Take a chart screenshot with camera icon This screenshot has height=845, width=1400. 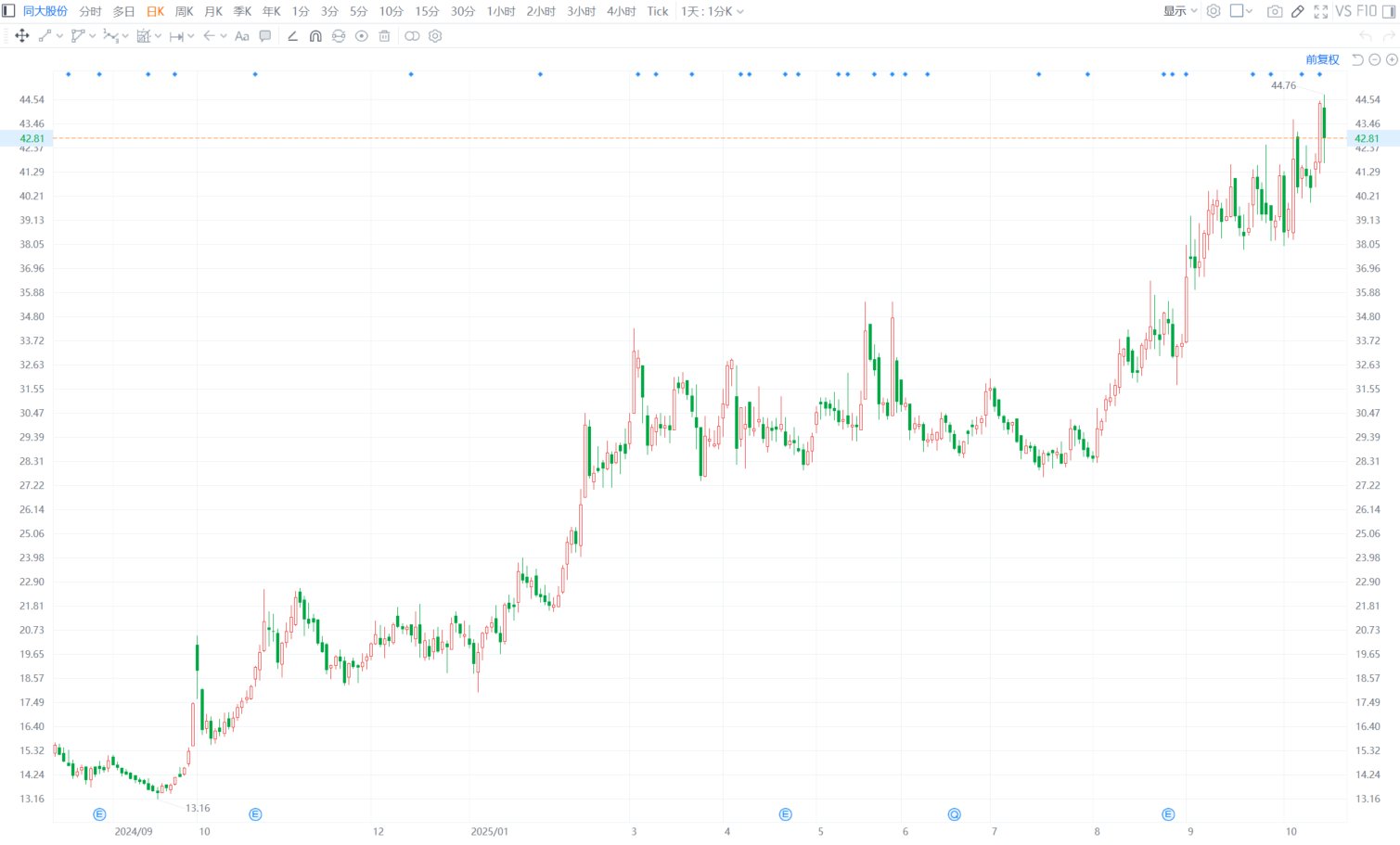click(x=1275, y=11)
